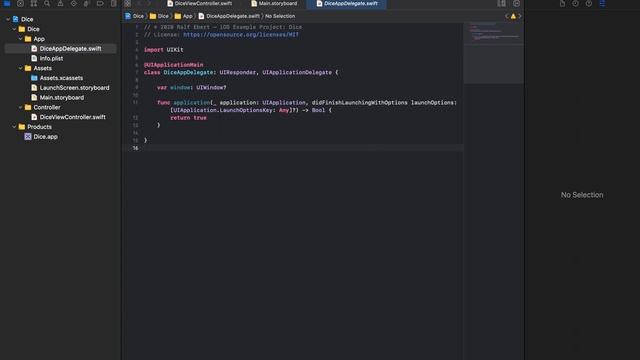
Task: Click the 'import UIKit' line
Action: point(164,50)
